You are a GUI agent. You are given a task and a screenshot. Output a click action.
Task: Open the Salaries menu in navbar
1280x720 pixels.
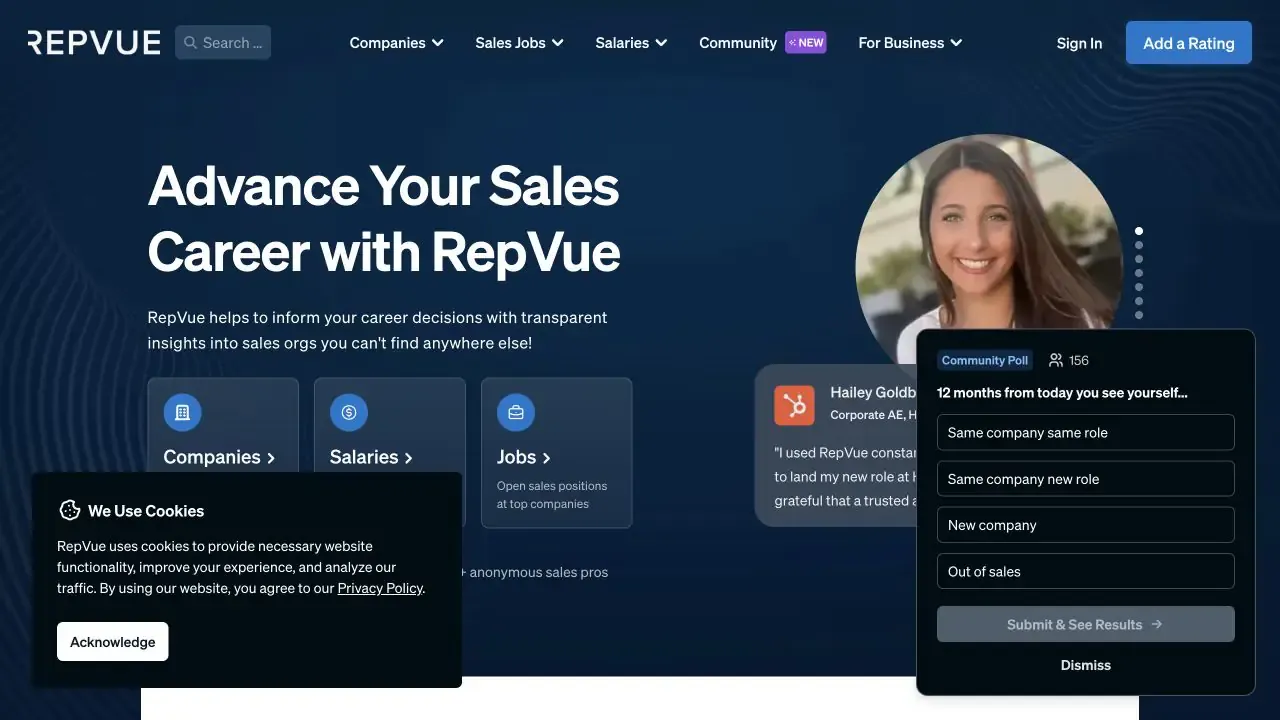pyautogui.click(x=631, y=43)
